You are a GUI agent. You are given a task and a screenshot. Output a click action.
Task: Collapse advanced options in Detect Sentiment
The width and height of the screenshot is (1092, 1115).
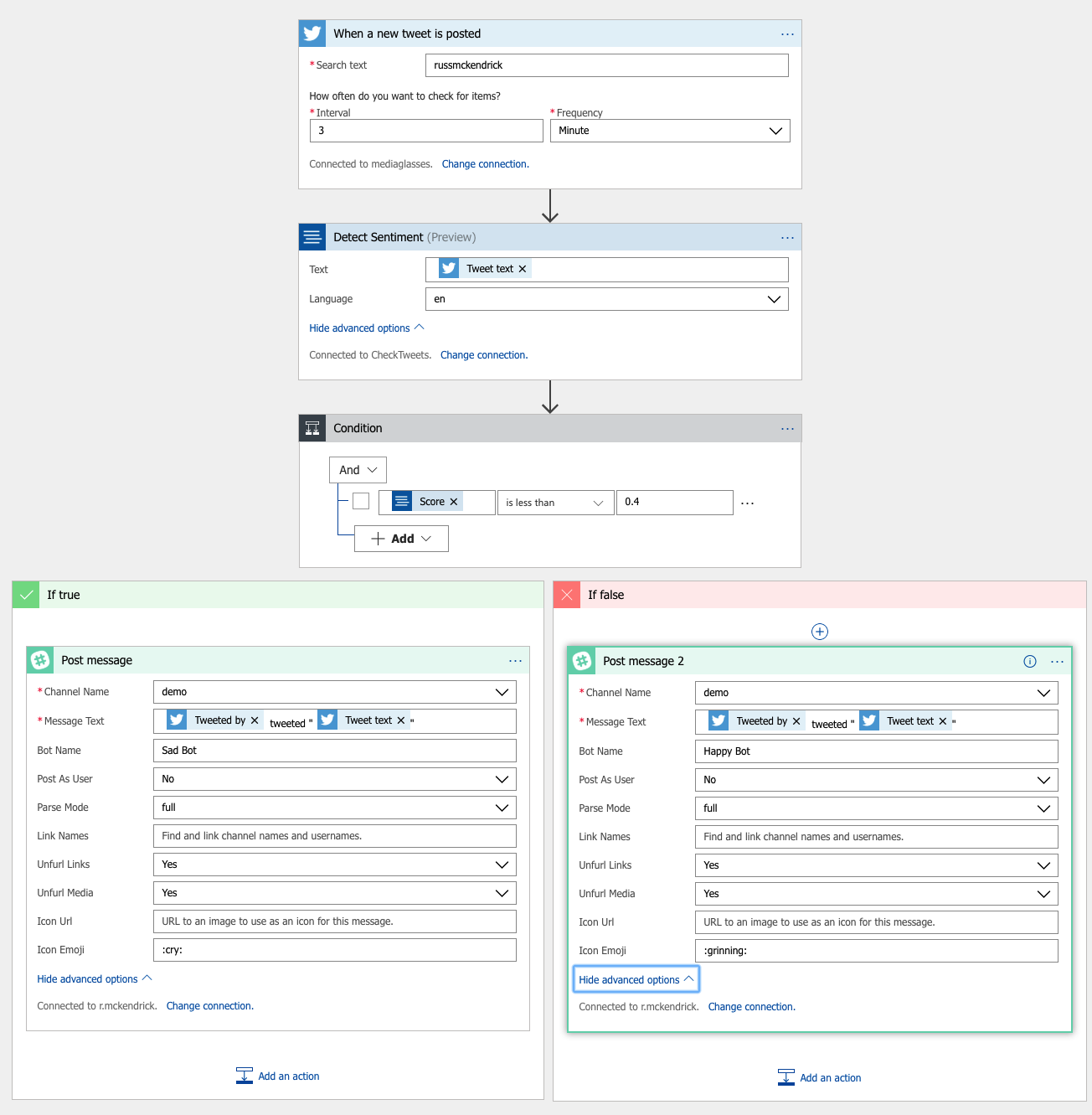click(366, 328)
